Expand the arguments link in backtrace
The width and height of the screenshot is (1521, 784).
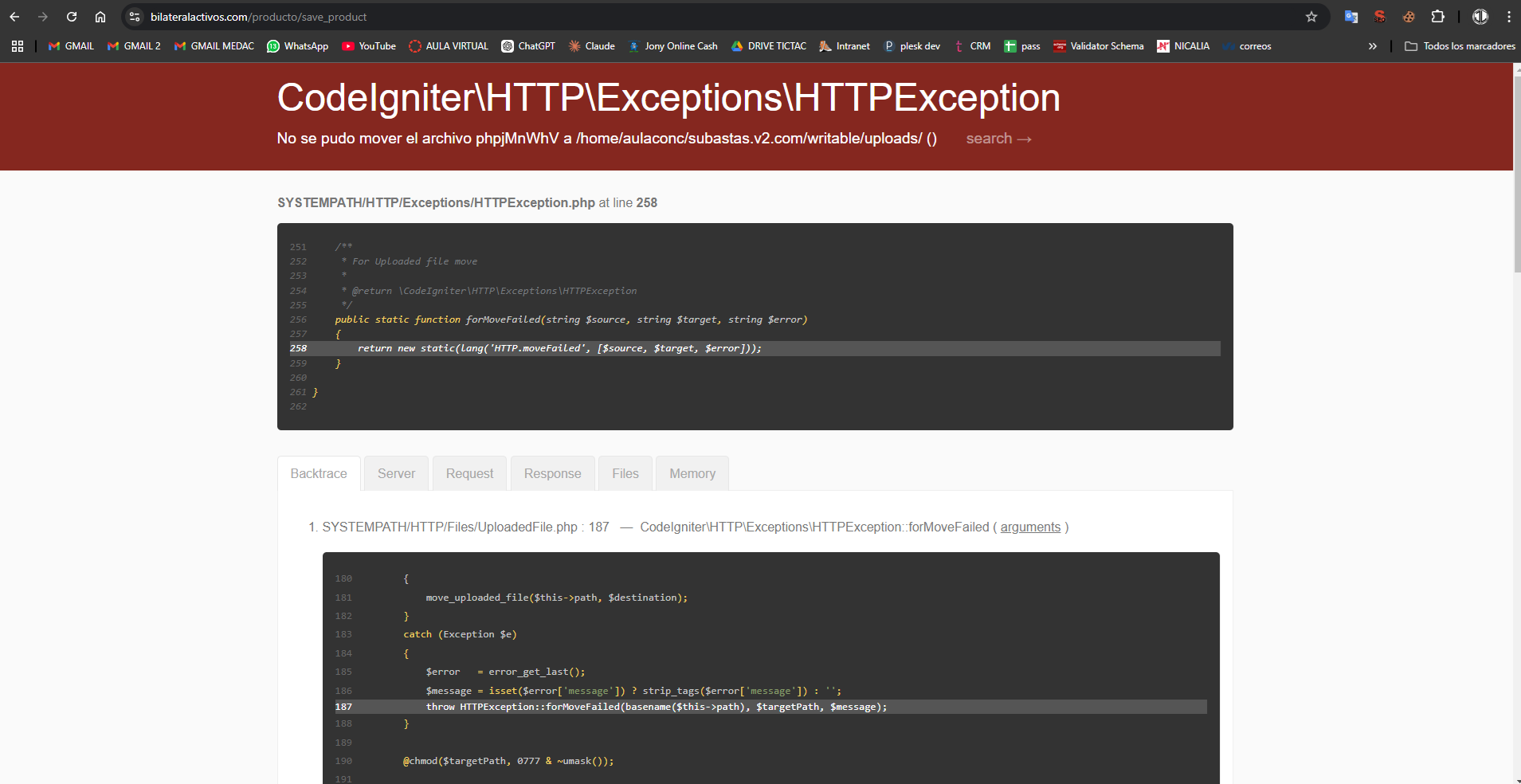pyautogui.click(x=1030, y=527)
